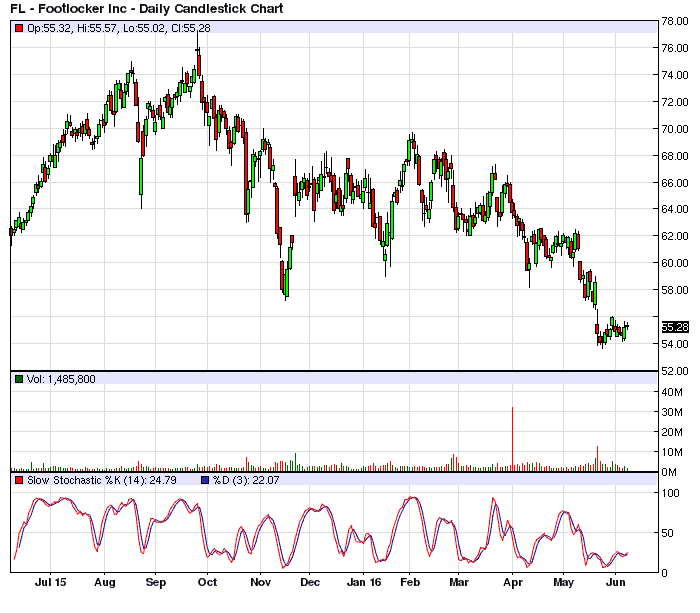This screenshot has width=700, height=613.
Task: Click the 54.00 price axis label
Action: point(675,344)
